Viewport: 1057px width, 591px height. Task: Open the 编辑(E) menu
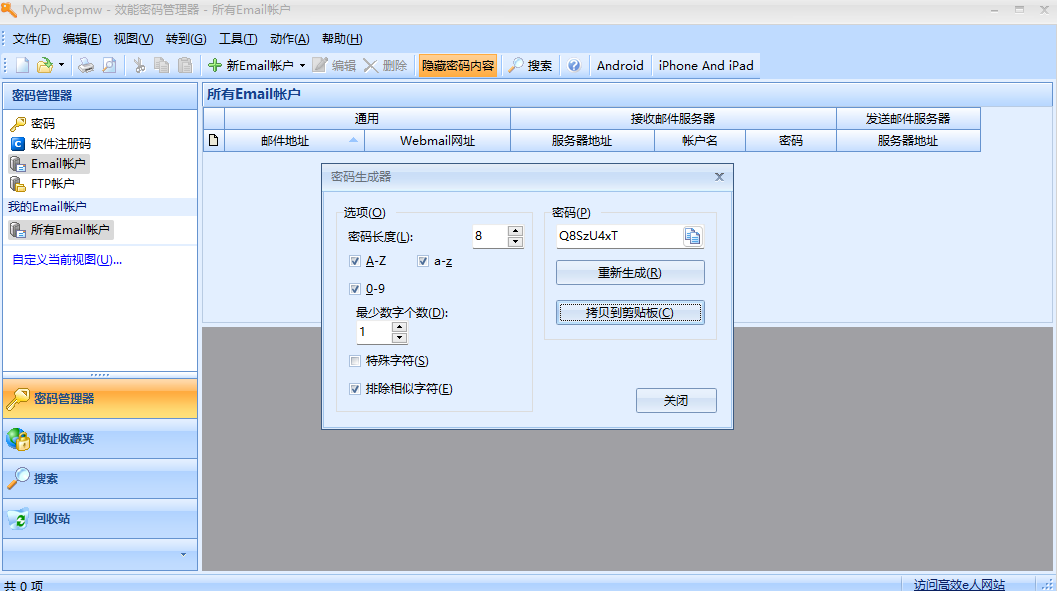(x=82, y=38)
